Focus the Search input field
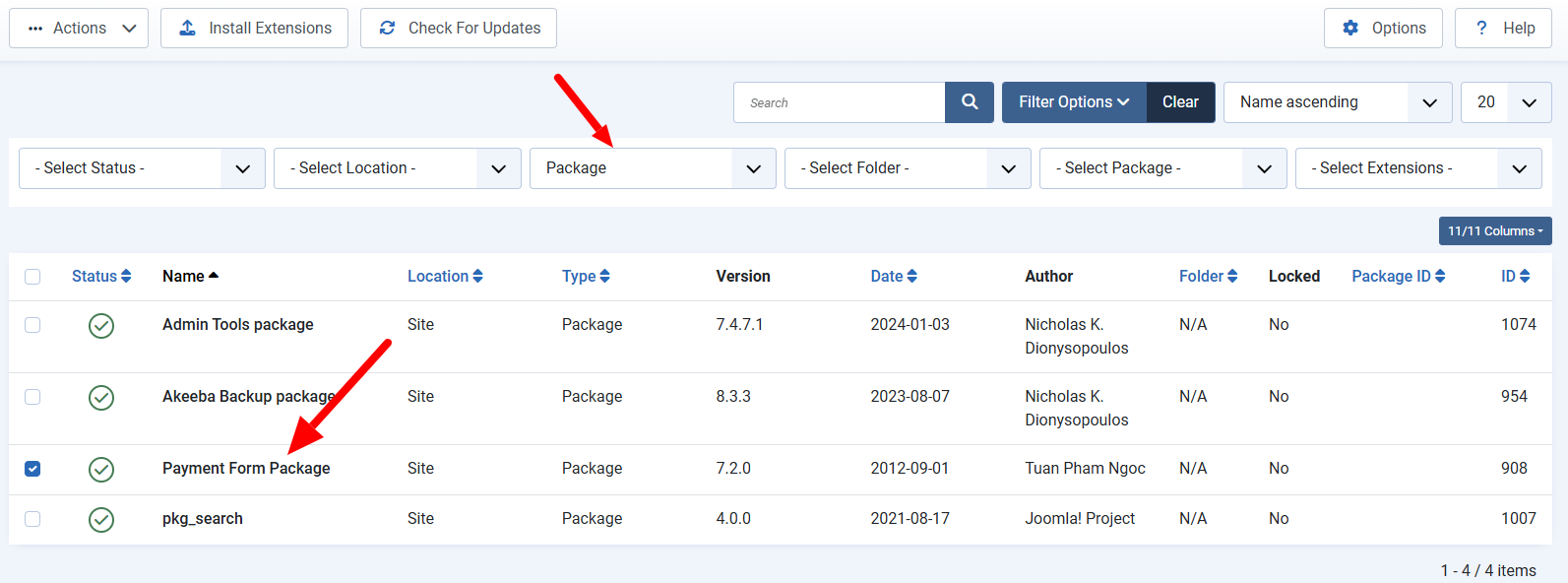 [x=840, y=102]
